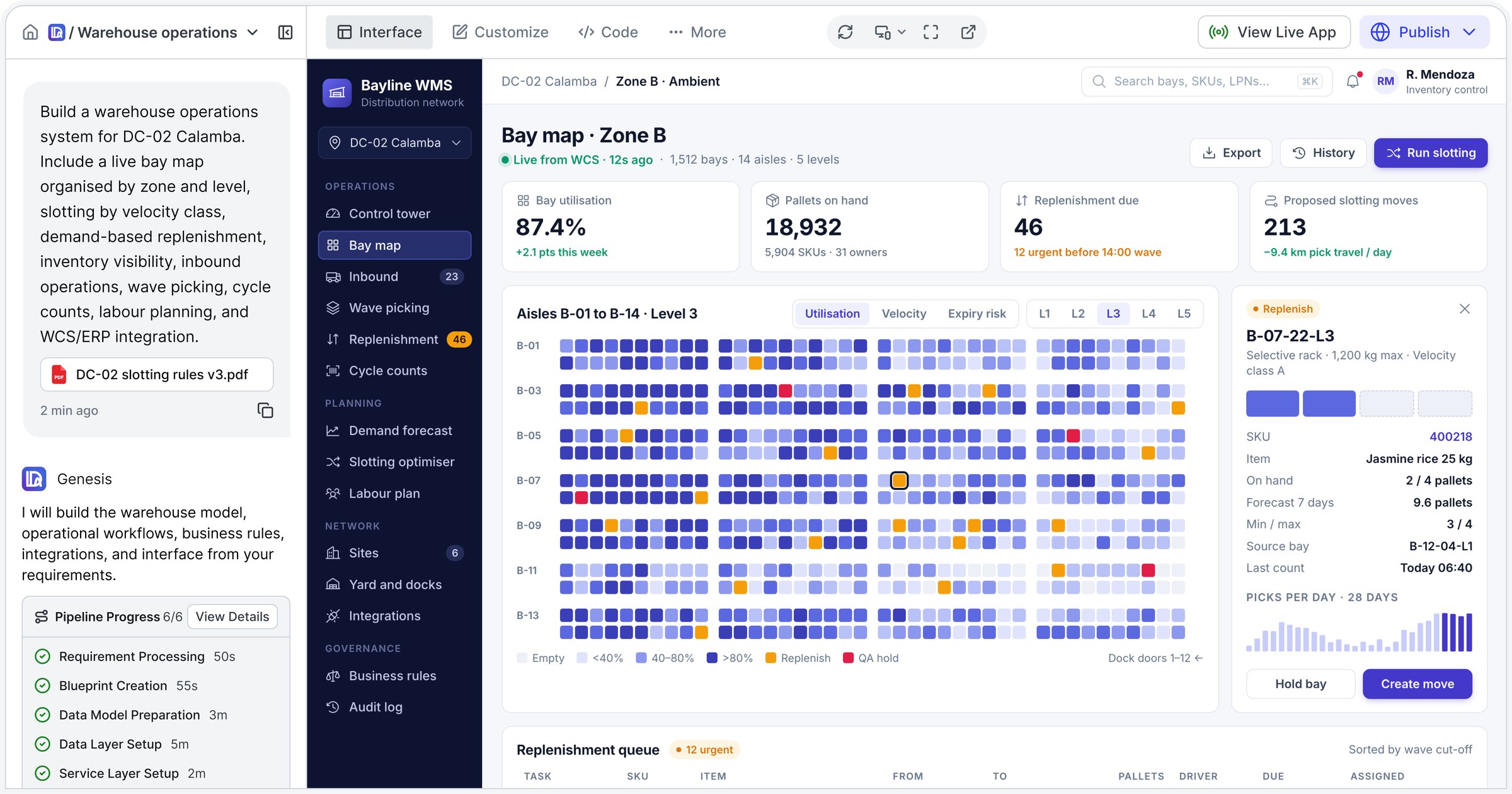Click the selected orange B-07 bay cell
The image size is (1512, 794).
coord(899,480)
